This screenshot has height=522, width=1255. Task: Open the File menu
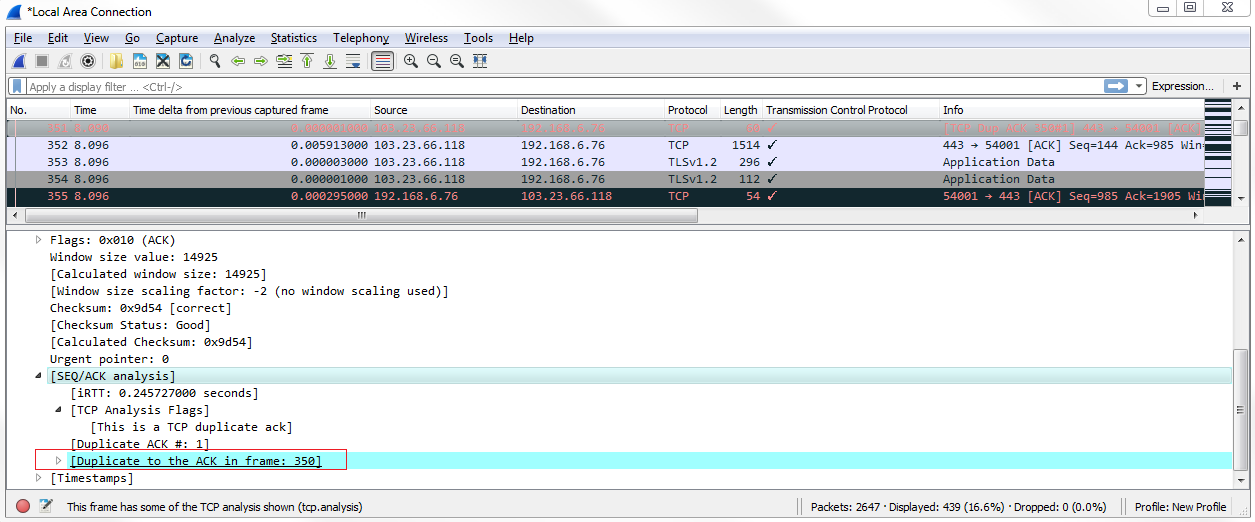click(x=23, y=38)
